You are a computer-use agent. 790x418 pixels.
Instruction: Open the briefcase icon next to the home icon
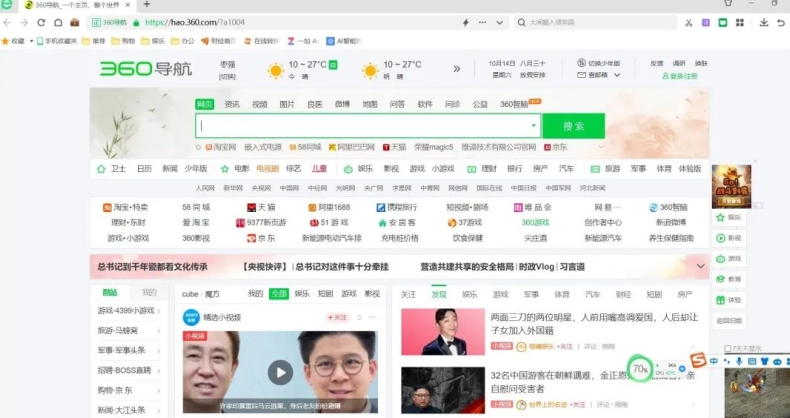pyautogui.click(x=75, y=23)
